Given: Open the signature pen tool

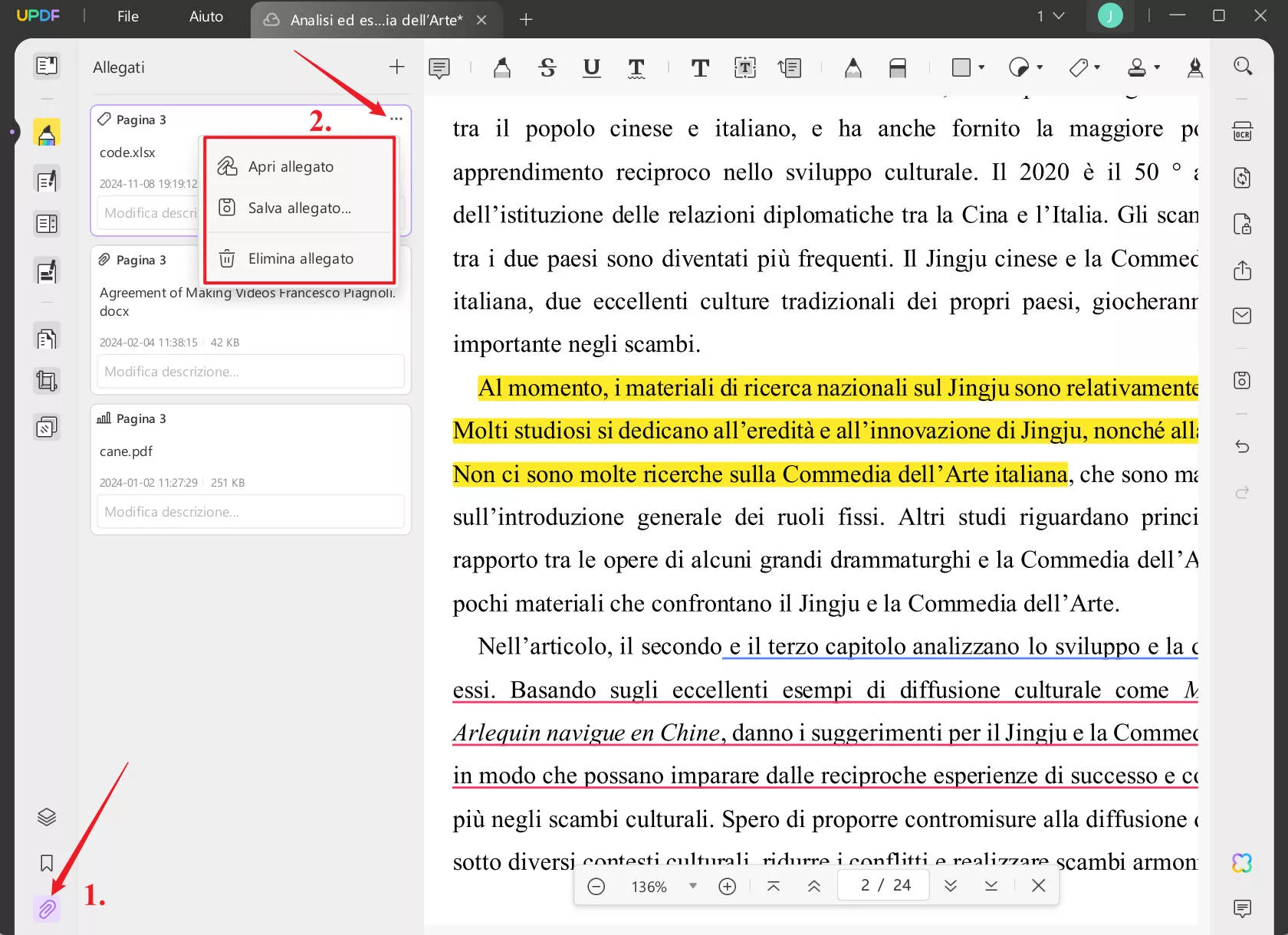Looking at the screenshot, I should click(x=1194, y=68).
